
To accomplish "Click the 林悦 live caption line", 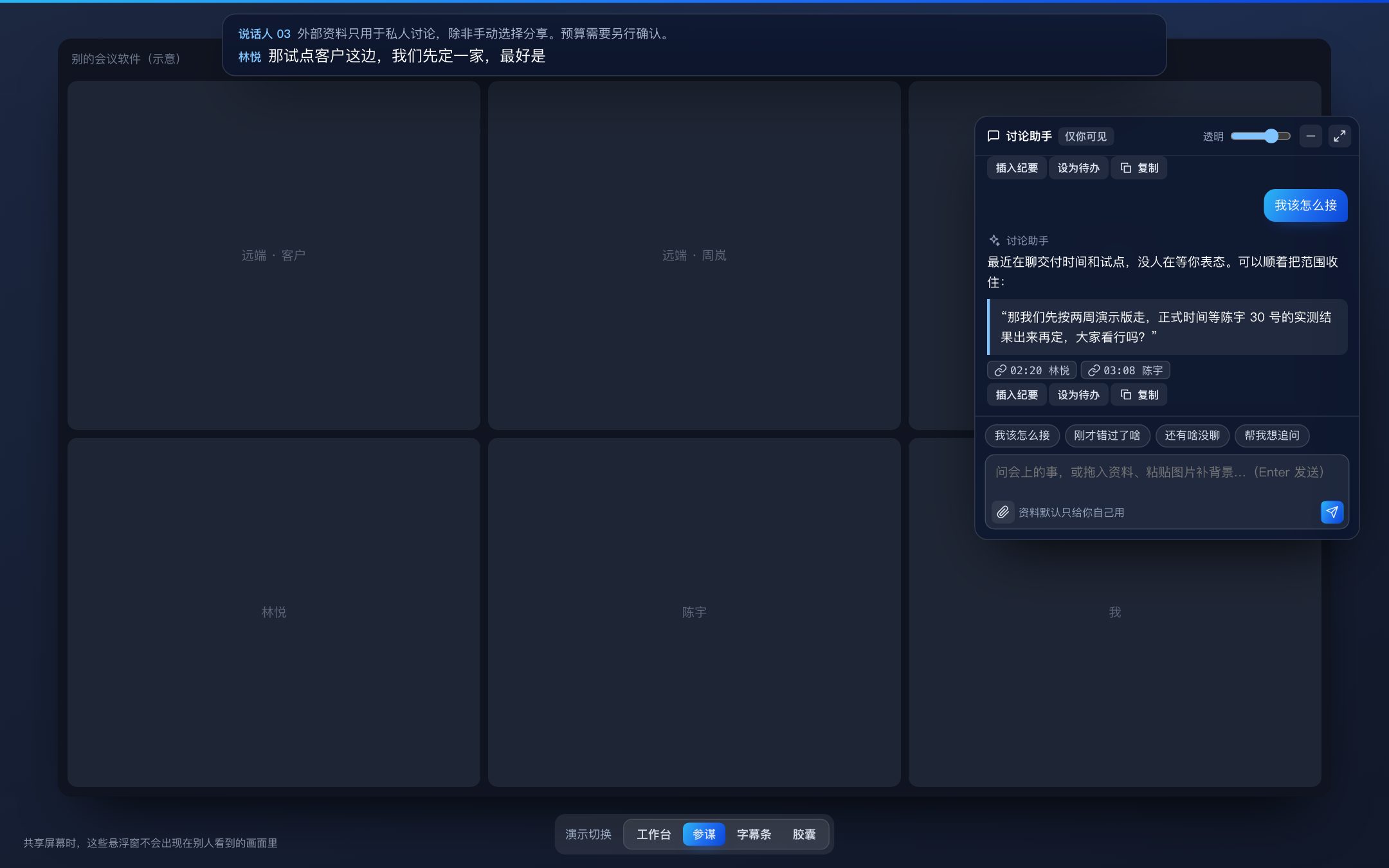I will 392,56.
